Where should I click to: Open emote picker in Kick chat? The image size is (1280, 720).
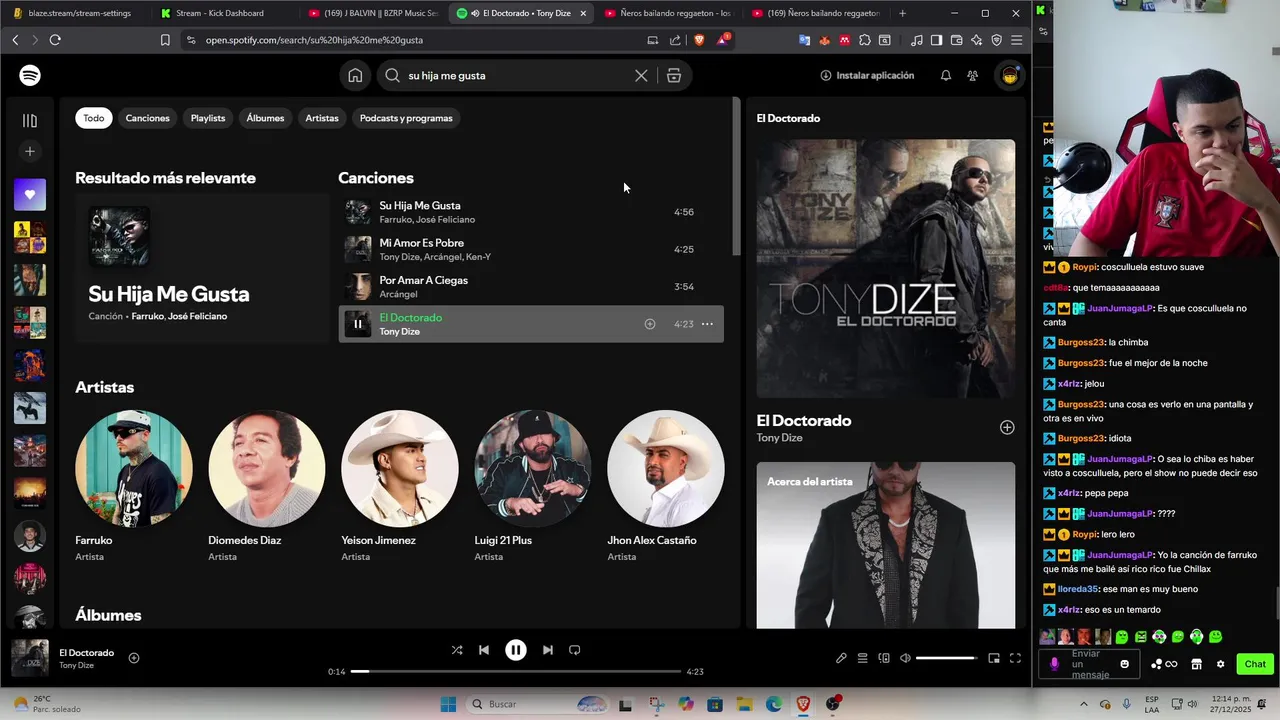pyautogui.click(x=1125, y=664)
